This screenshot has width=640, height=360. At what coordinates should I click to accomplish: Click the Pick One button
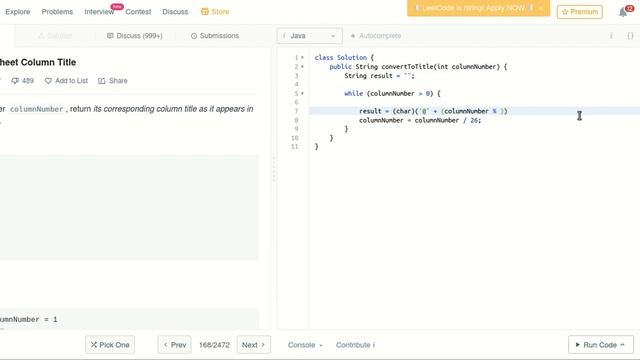[x=110, y=345]
